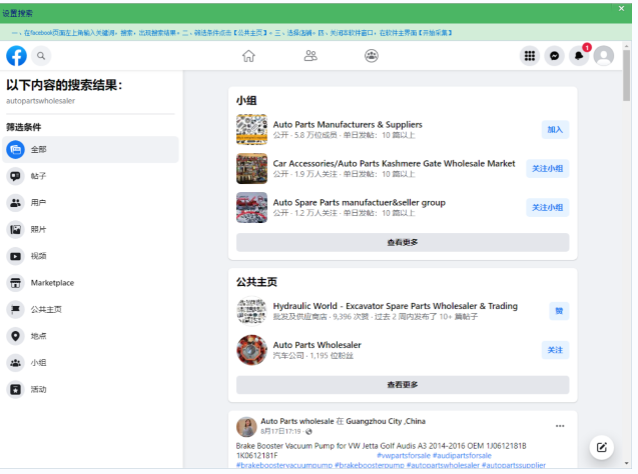Open the Facebook search magnifier

[41, 56]
